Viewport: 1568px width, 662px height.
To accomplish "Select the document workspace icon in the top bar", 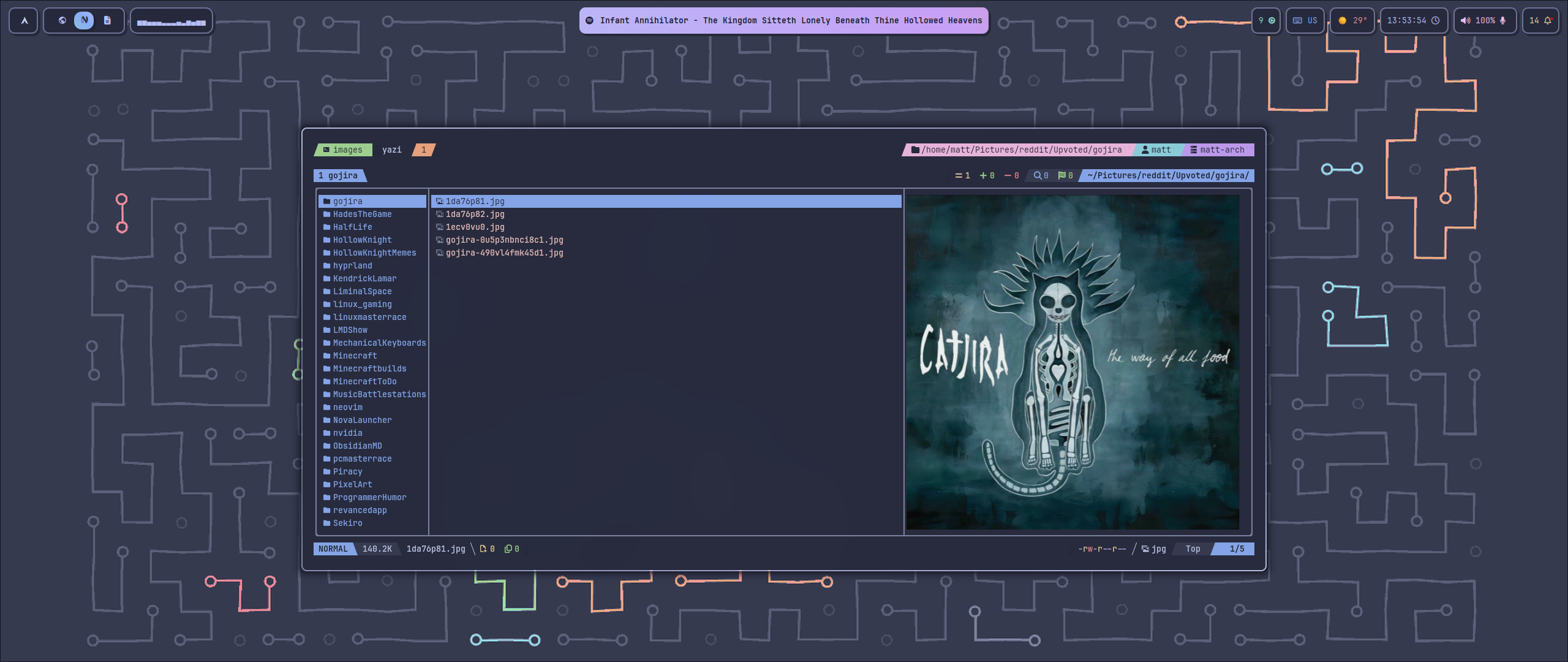I will click(x=107, y=20).
